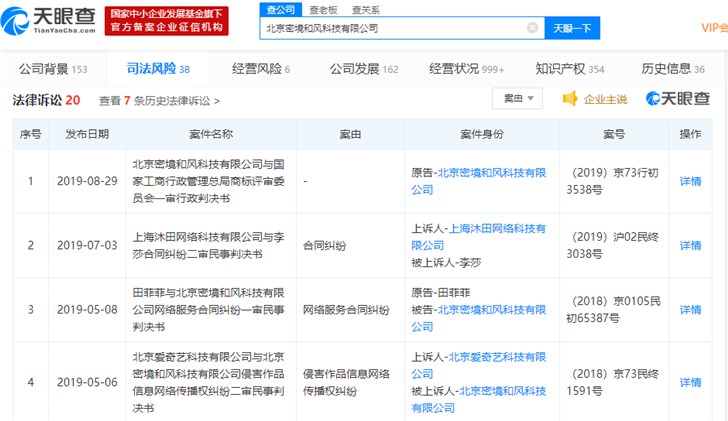The image size is (728, 421).
Task: Click the VIP会员 link at top right
Action: click(x=715, y=28)
